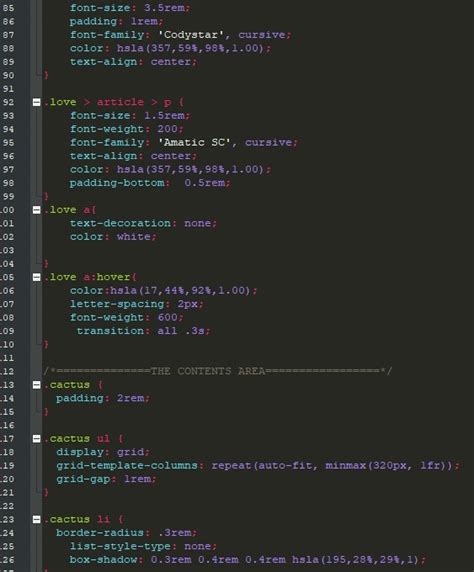Click 'padding-bottom: 0.5rem;' declaration
Image resolution: width=474 pixels, height=572 pixels.
point(150,183)
